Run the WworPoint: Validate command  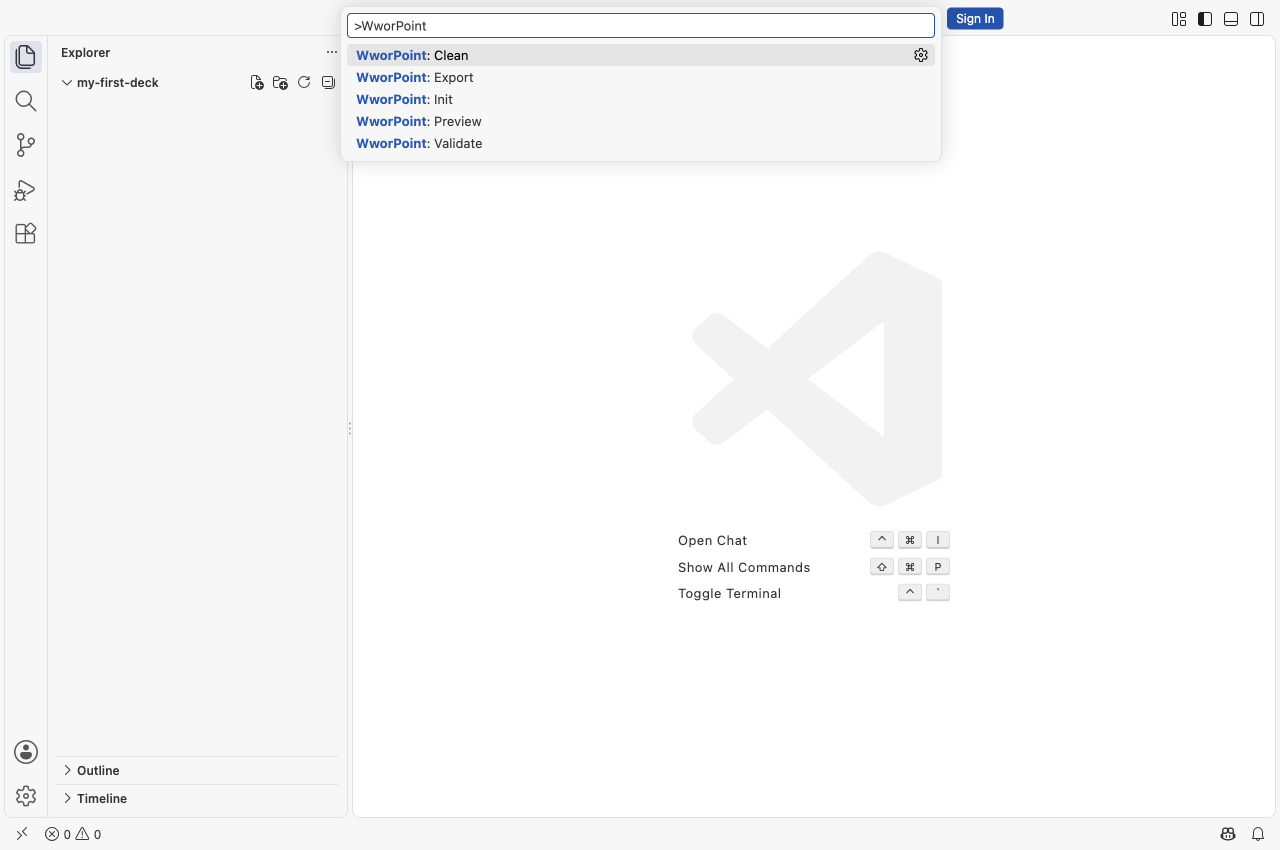pos(640,143)
